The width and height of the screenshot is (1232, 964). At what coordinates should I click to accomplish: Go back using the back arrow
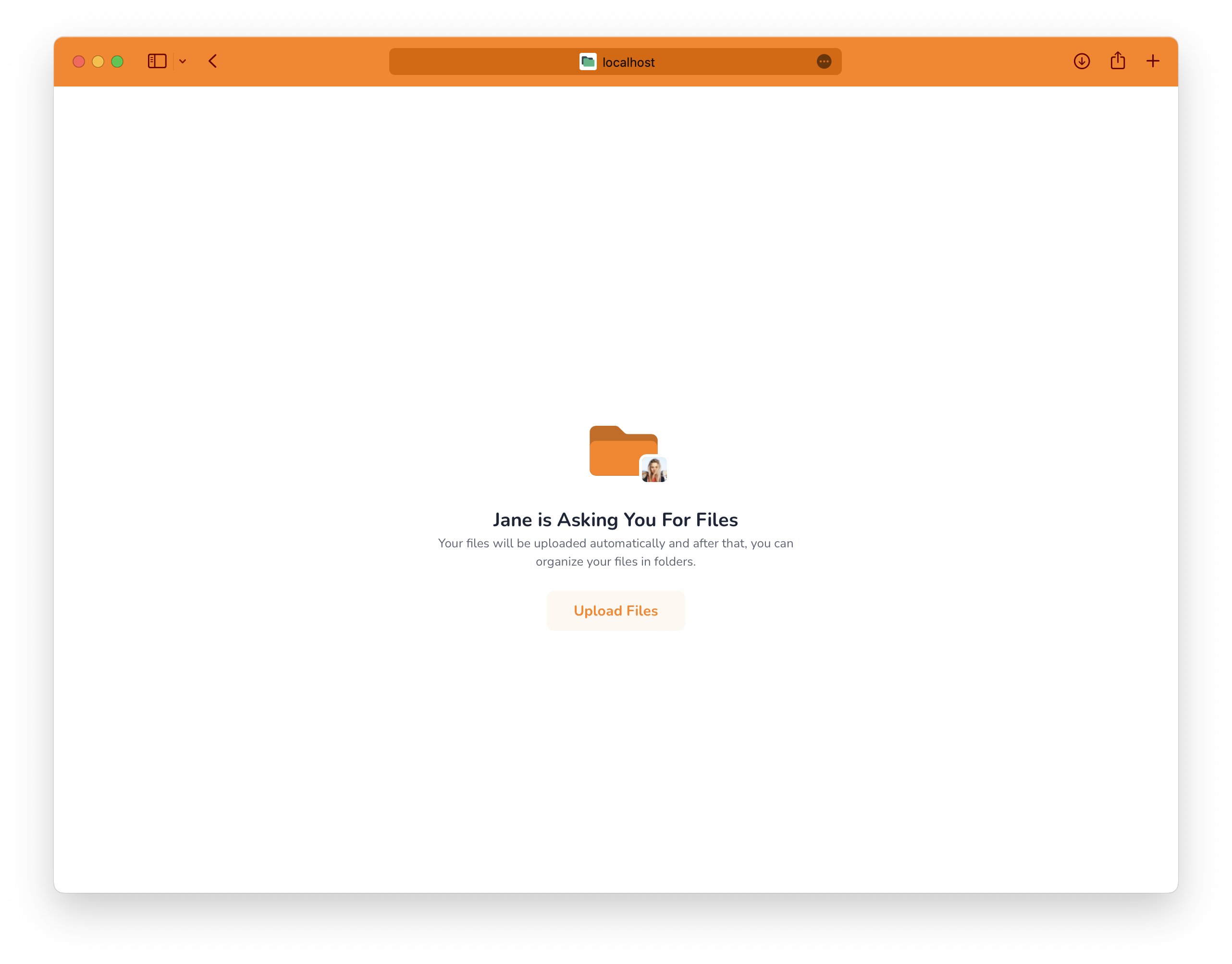tap(212, 61)
